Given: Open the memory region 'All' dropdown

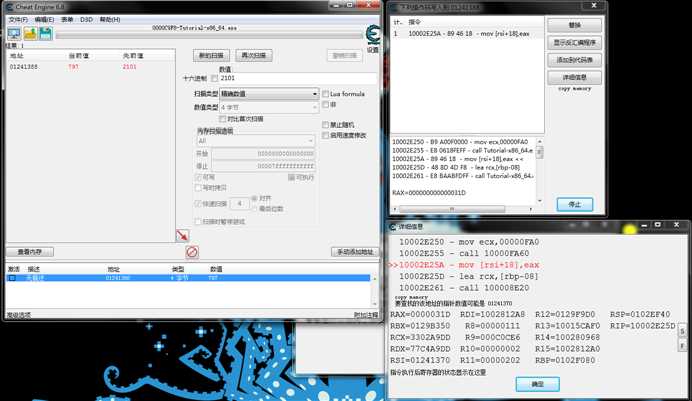Looking at the screenshot, I should click(x=255, y=141).
